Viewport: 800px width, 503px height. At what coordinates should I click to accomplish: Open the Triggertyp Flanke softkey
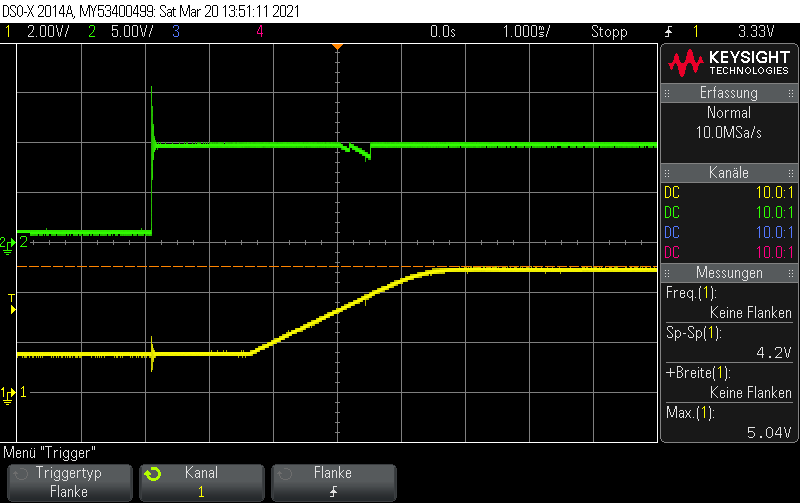69,482
